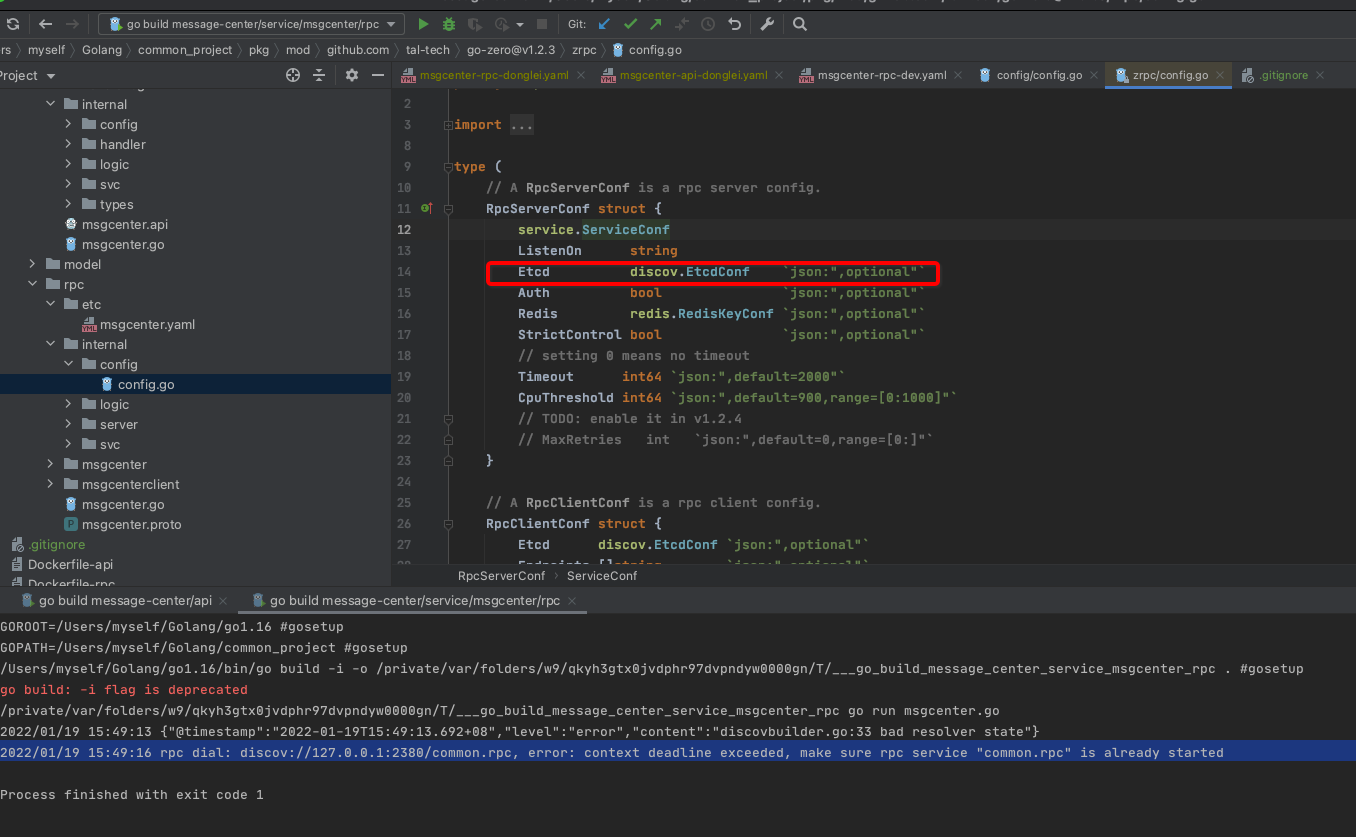
Task: Click github.com breadcrumb segment
Action: [x=358, y=50]
